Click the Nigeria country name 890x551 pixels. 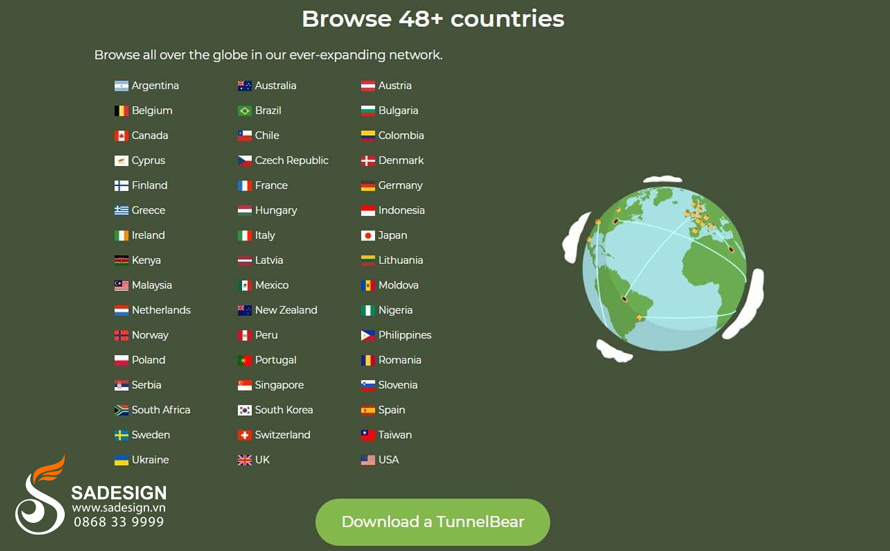(x=396, y=310)
